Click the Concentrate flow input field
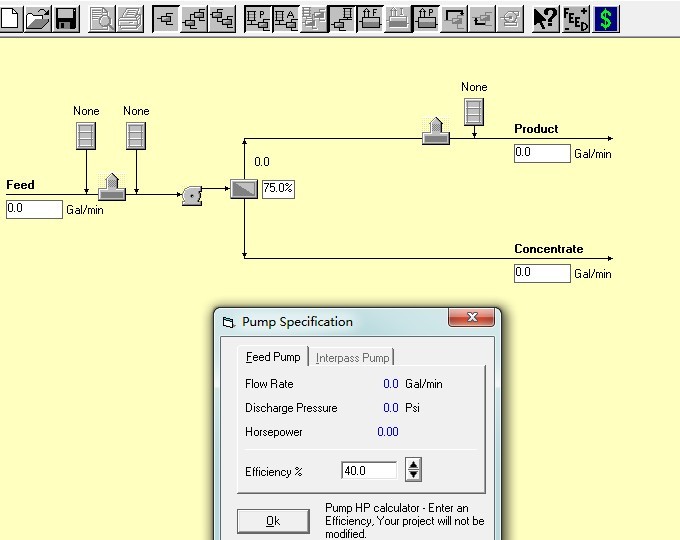Screen dimensions: 680x540 pyautogui.click(x=542, y=273)
